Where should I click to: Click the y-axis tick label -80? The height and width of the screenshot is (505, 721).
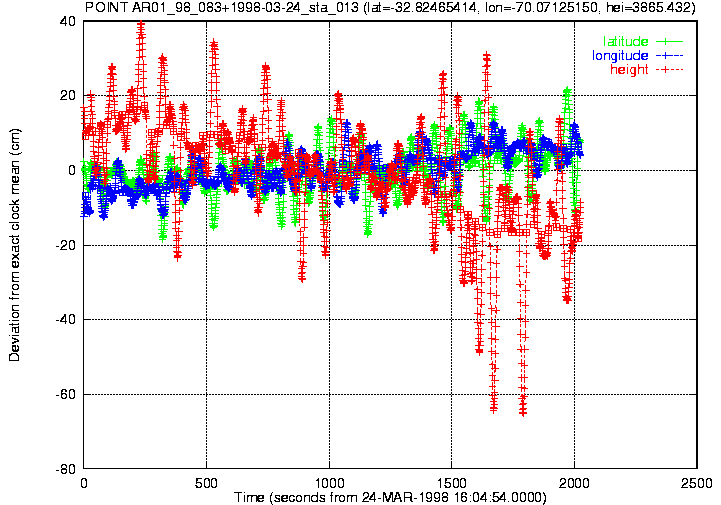[x=65, y=469]
